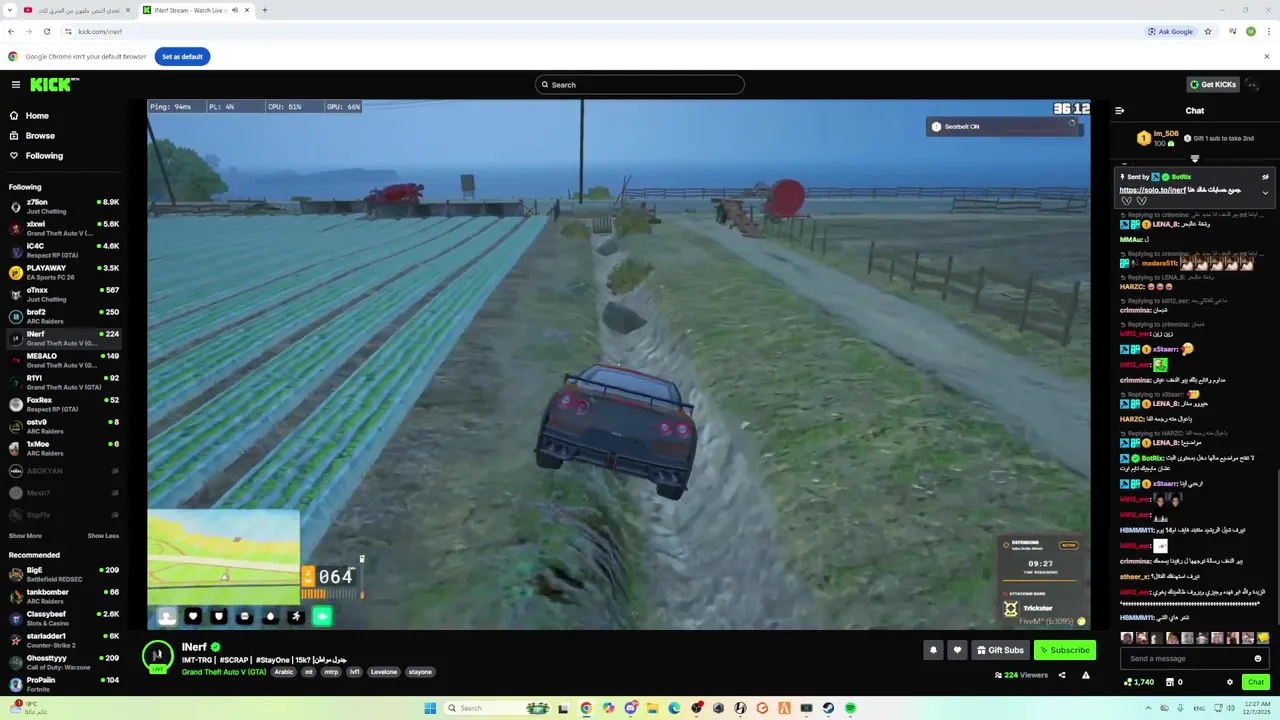Bookmark this page with the star icon
Image resolution: width=1280 pixels, height=720 pixels.
tap(1208, 32)
